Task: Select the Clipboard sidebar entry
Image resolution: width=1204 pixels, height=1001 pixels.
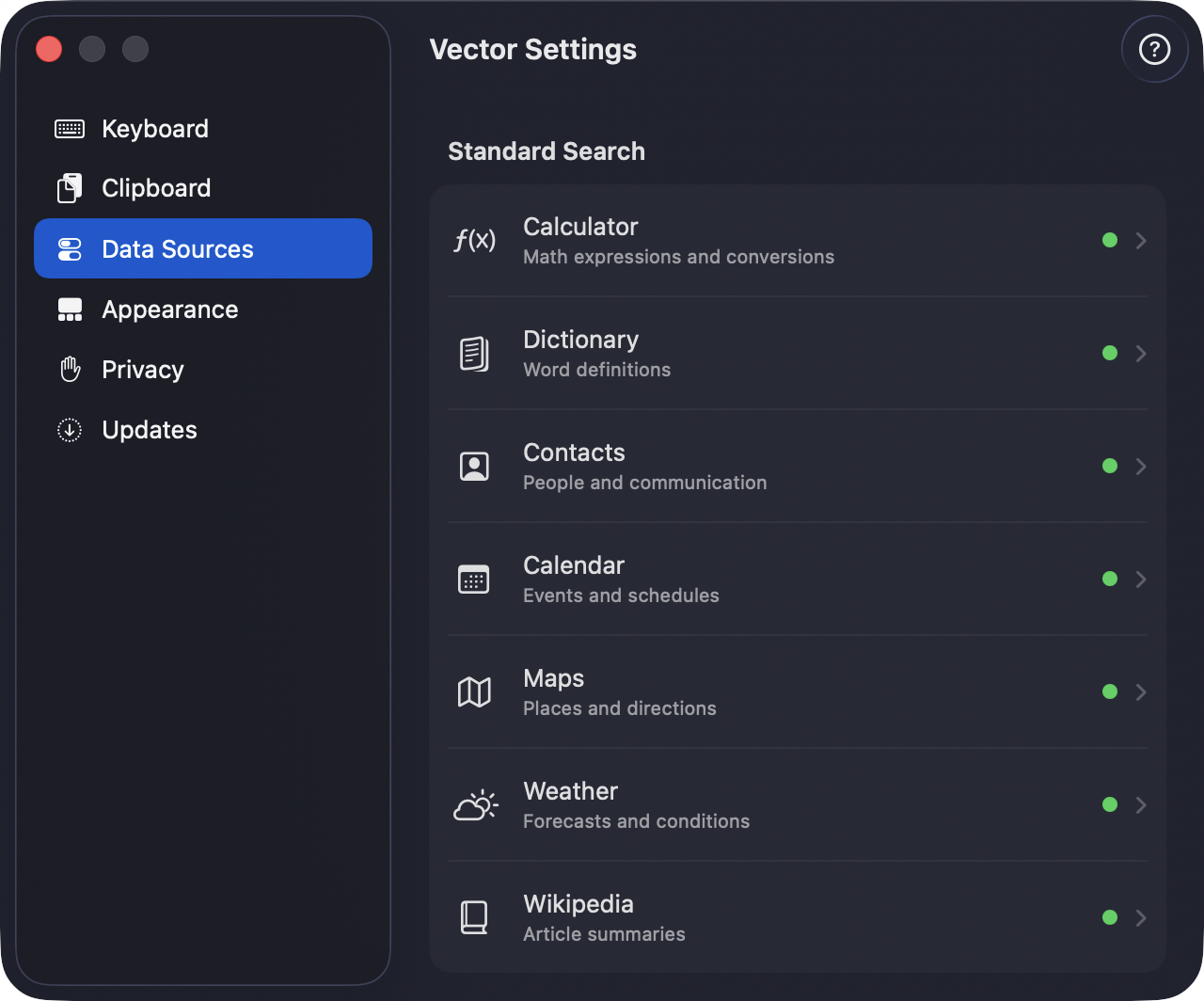Action: (156, 188)
